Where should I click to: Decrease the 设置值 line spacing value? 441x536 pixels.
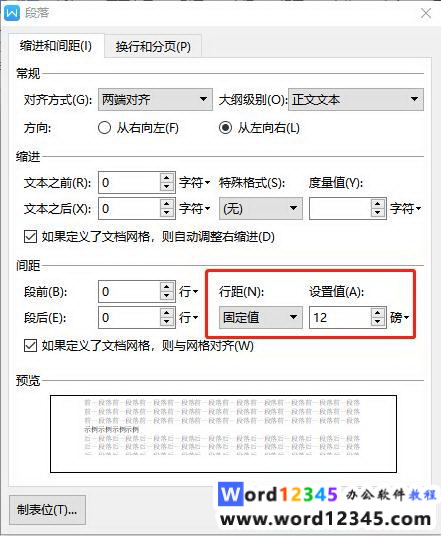[378, 322]
